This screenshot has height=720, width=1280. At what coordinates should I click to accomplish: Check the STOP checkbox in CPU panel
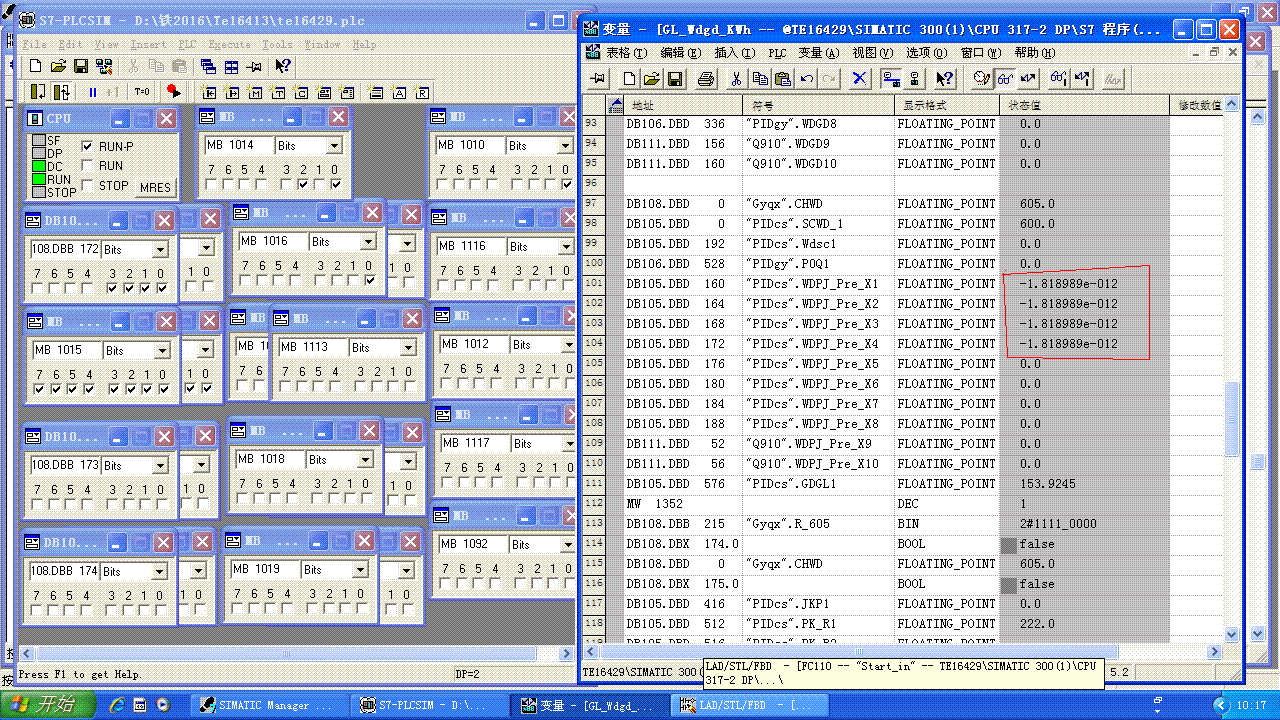(x=88, y=185)
